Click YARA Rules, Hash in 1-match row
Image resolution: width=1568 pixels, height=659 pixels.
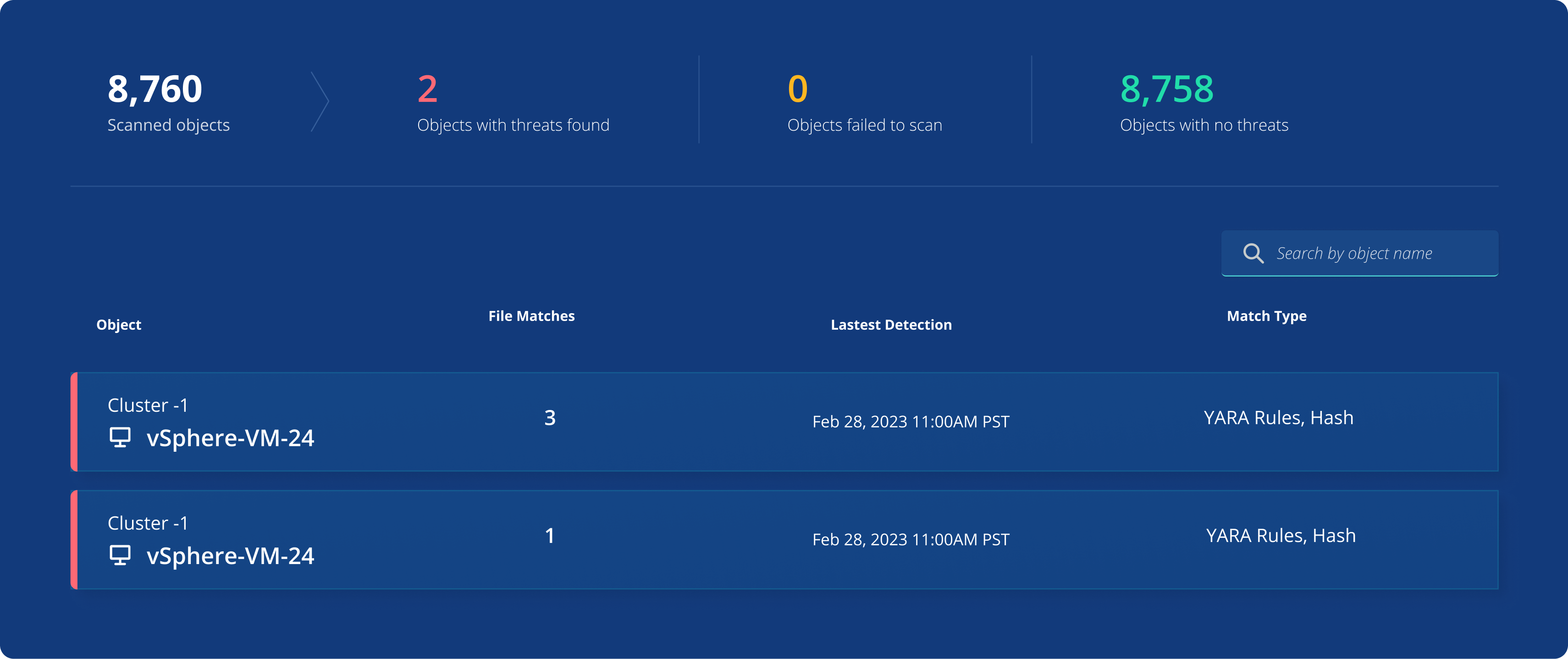[x=1281, y=535]
